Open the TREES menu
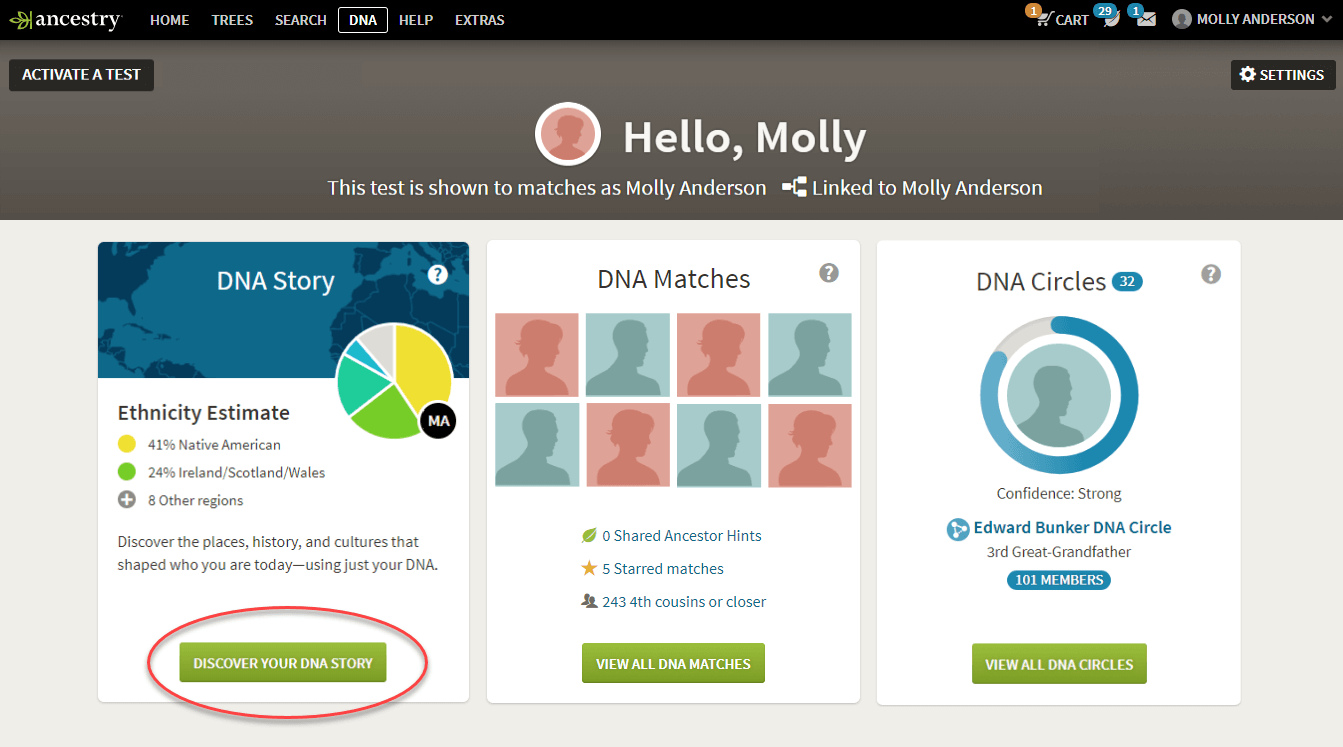 [232, 19]
